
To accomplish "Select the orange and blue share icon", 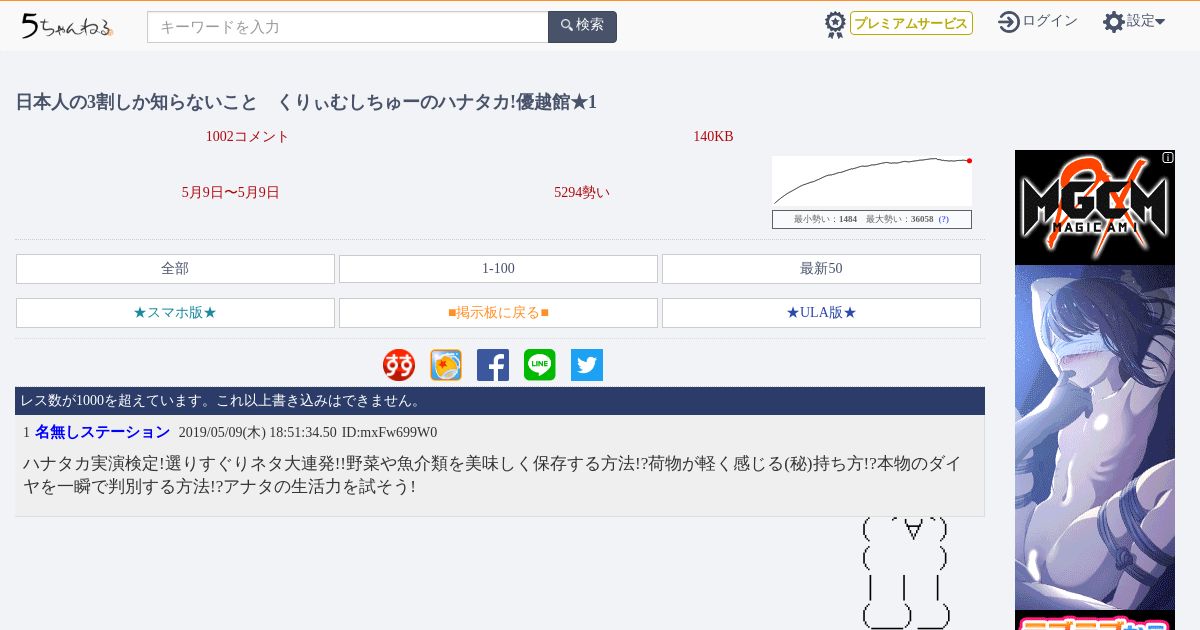I will (x=446, y=365).
